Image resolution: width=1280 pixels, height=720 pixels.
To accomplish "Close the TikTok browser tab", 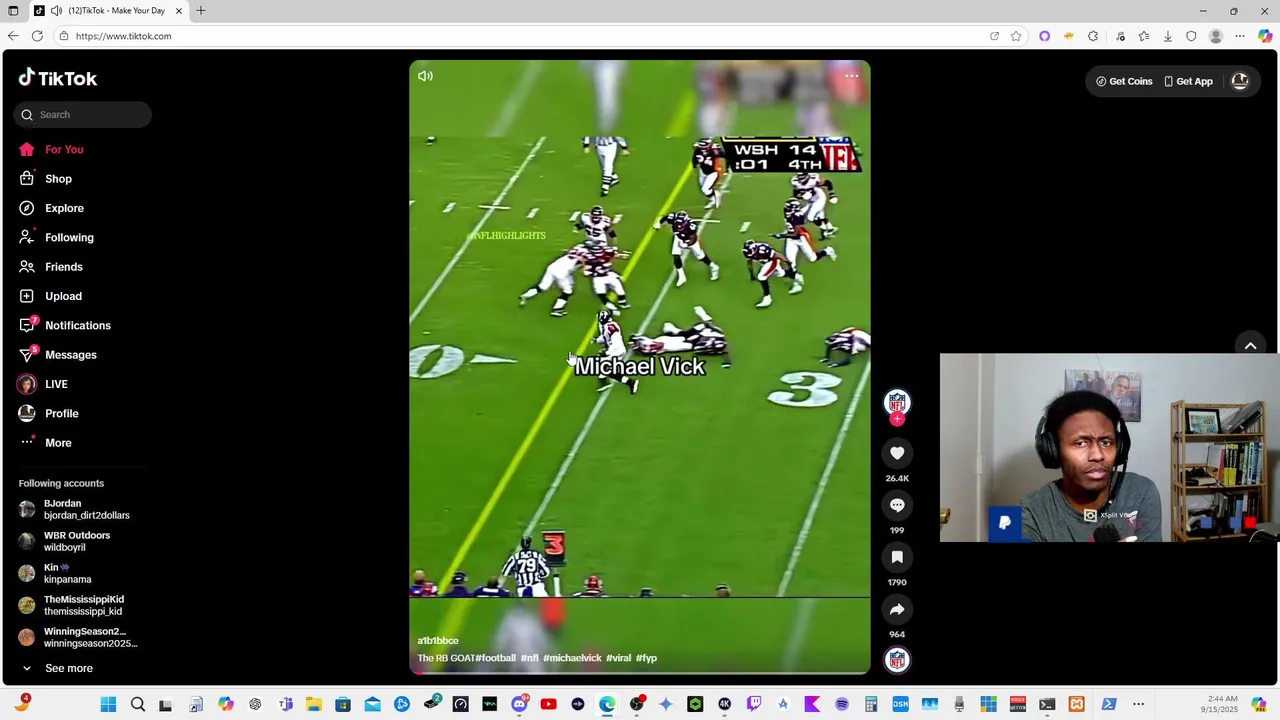I will tap(179, 11).
